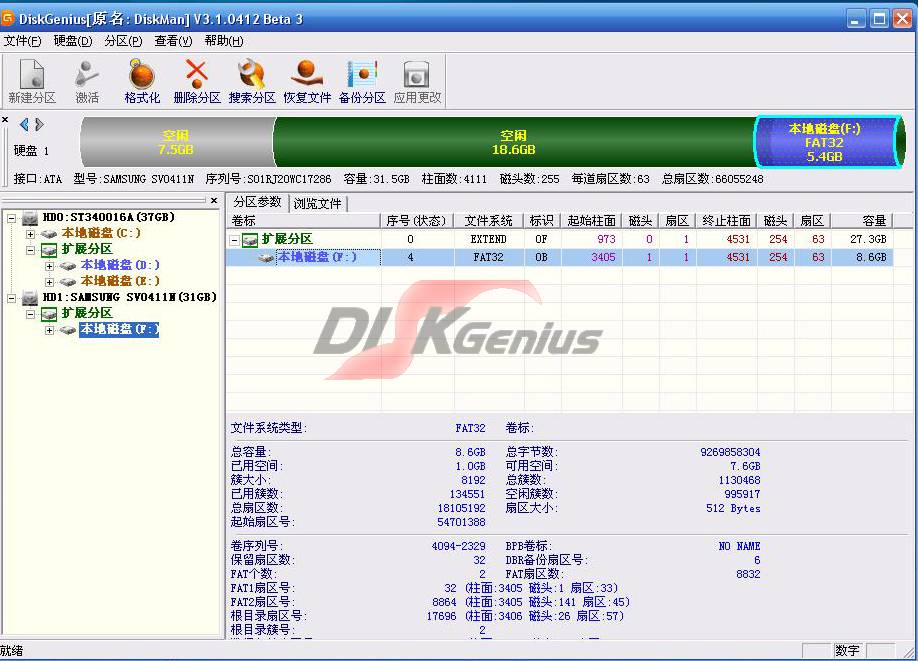Click the 扩展分区 label in partition table

click(287, 239)
